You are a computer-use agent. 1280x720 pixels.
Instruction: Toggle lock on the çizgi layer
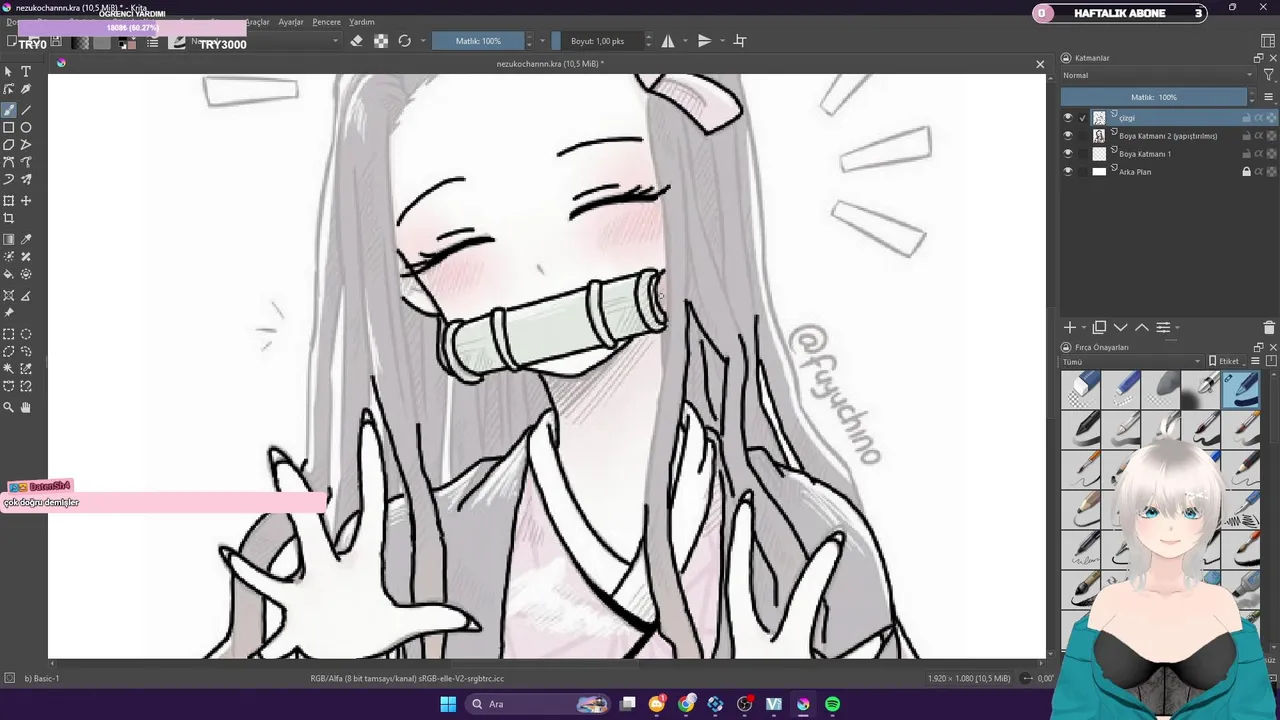pyautogui.click(x=1246, y=118)
